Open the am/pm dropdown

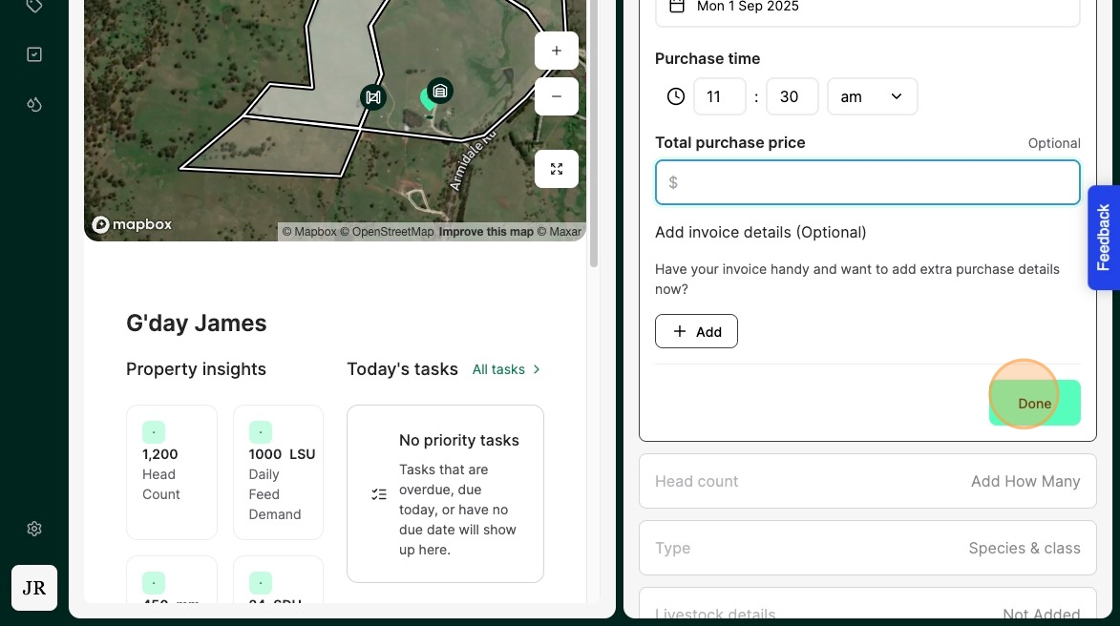tap(872, 96)
